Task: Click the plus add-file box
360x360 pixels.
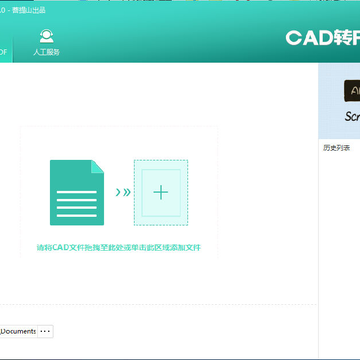Action: click(x=161, y=193)
